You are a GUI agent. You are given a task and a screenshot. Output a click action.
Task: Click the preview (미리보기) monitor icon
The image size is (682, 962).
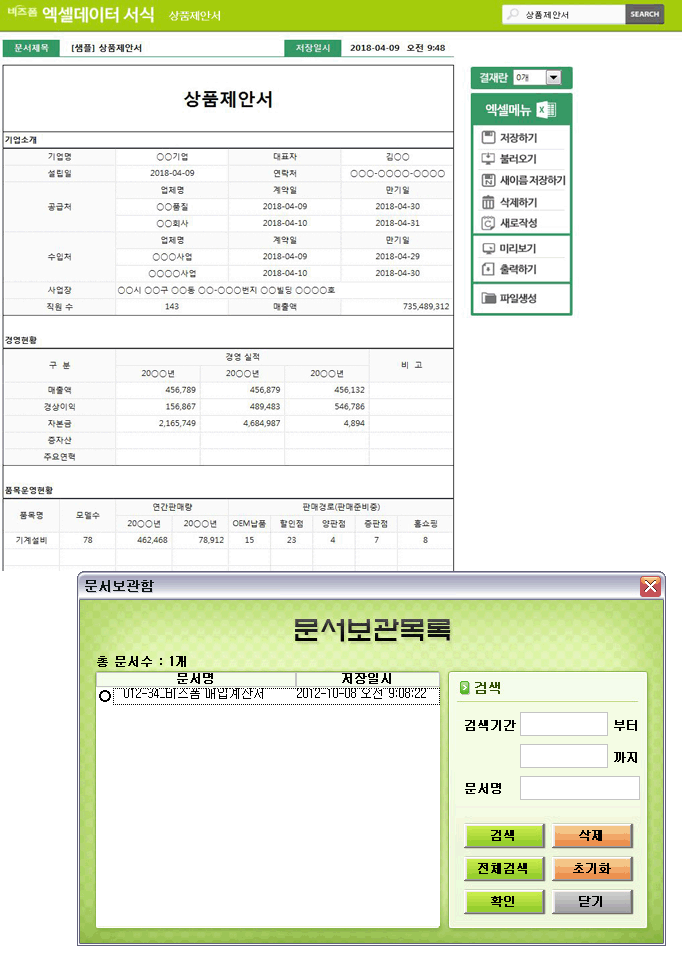tap(488, 248)
